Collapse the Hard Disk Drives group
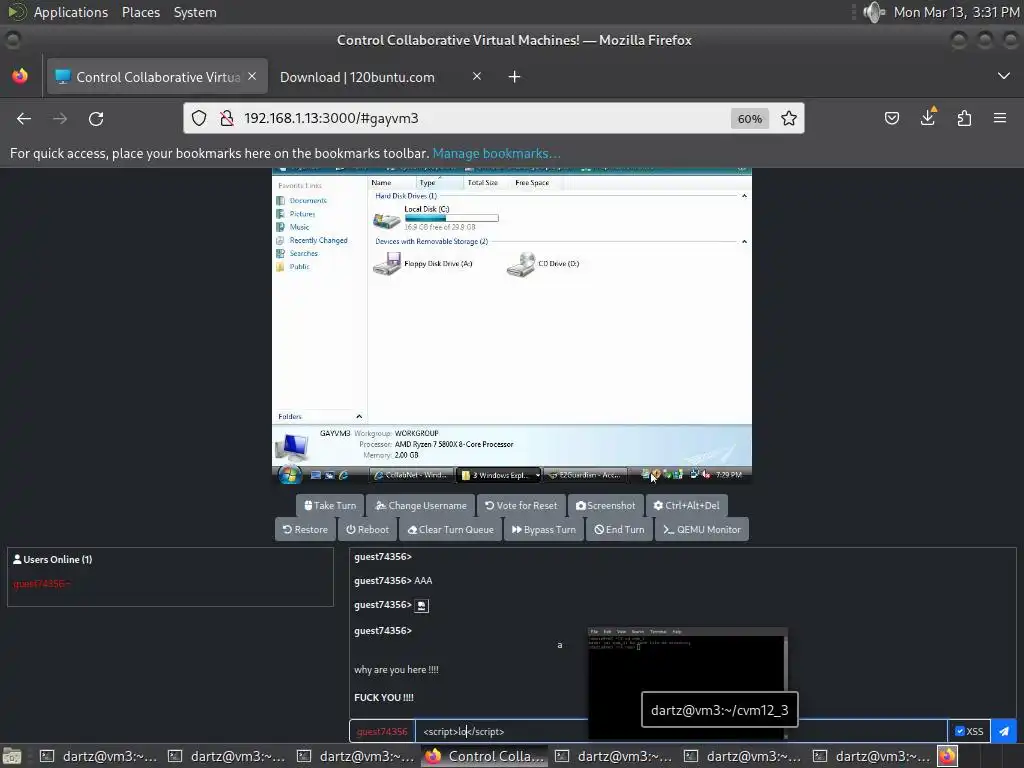 point(744,196)
